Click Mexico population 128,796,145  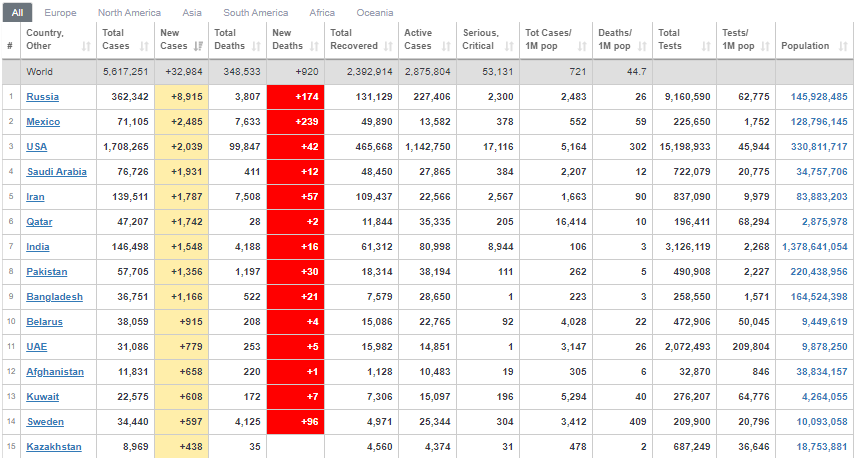pyautogui.click(x=819, y=122)
